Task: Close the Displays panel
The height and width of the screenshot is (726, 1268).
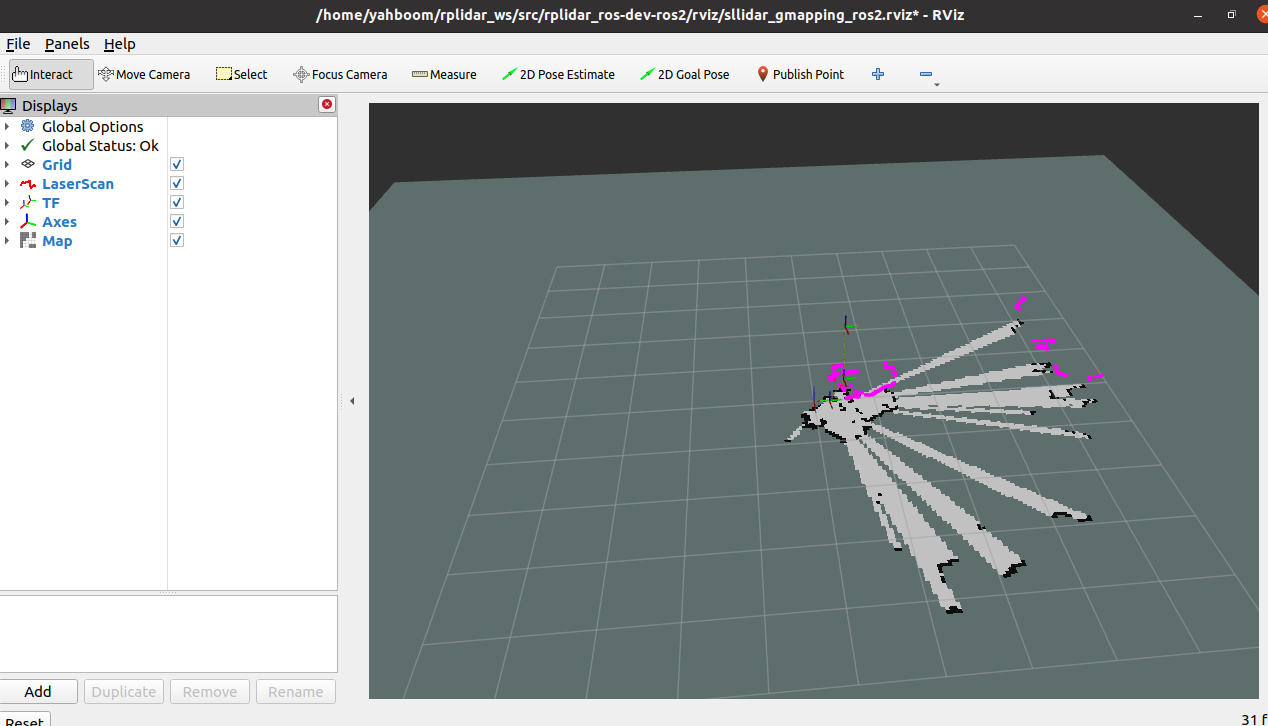Action: click(327, 105)
